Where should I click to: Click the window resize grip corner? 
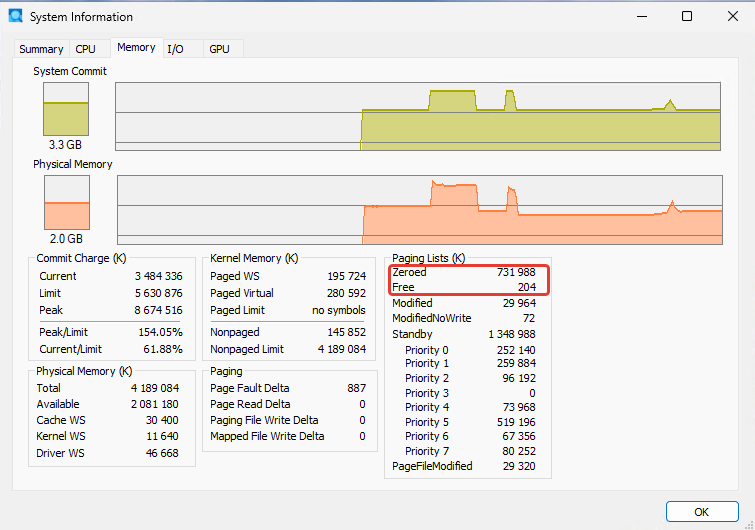click(x=749, y=525)
